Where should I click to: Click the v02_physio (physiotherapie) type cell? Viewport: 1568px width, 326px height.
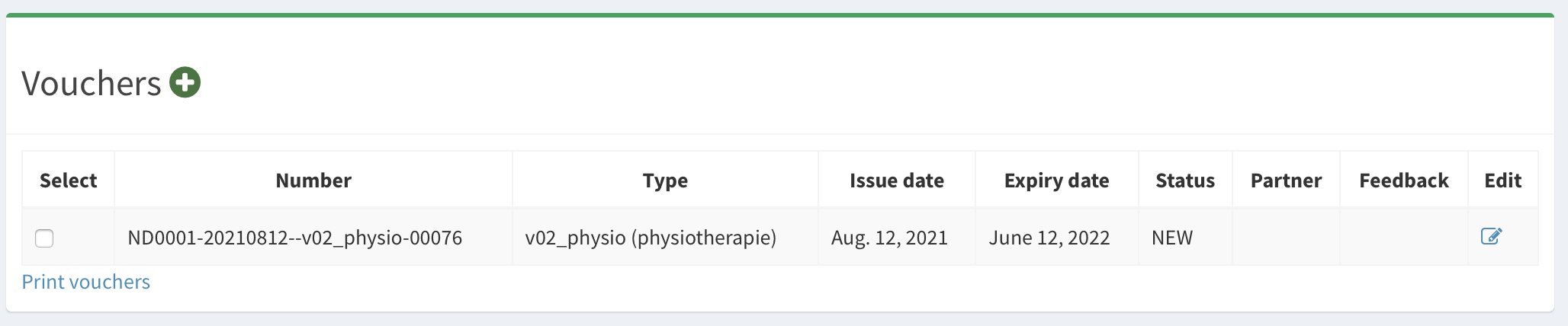click(651, 238)
